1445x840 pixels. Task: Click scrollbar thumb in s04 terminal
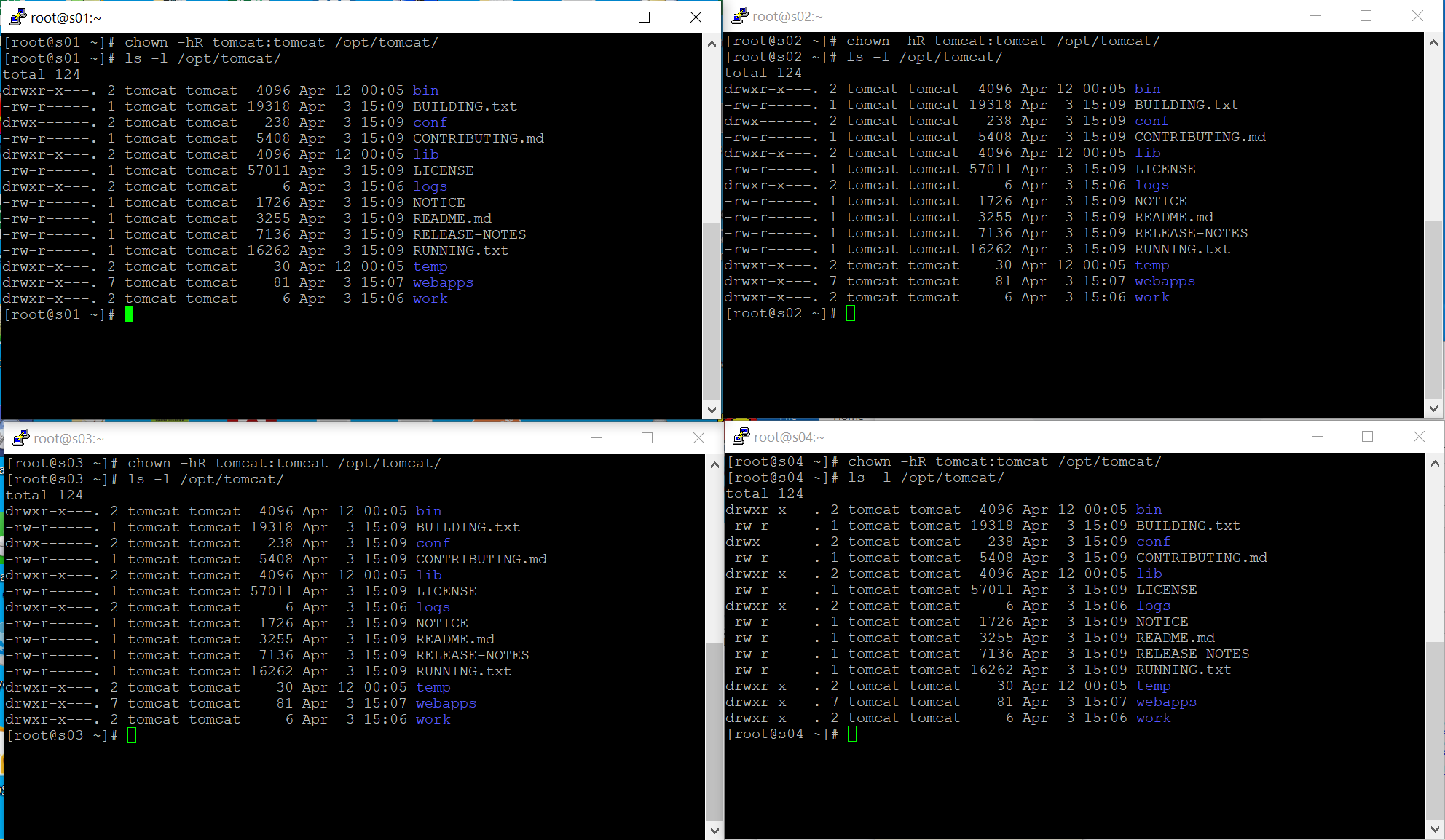(x=1435, y=731)
